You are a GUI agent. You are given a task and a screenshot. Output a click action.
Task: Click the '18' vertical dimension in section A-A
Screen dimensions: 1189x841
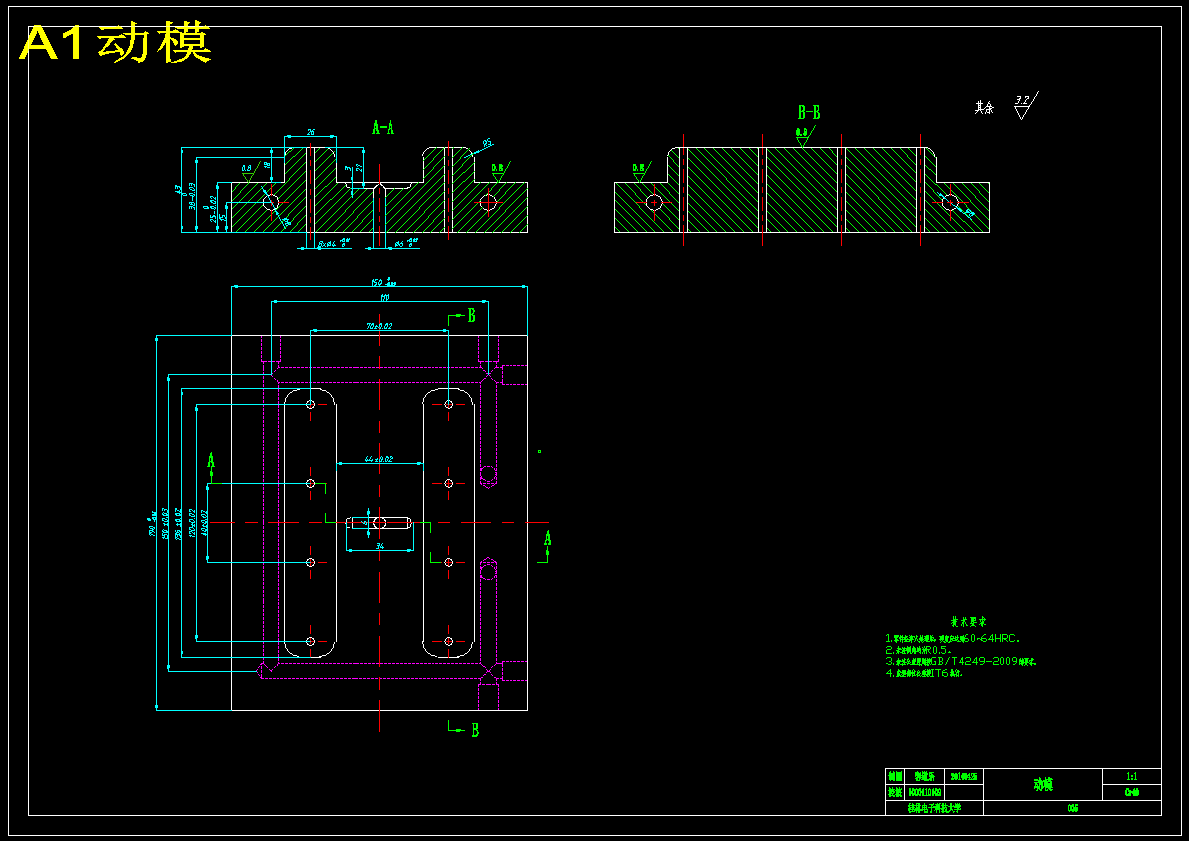point(266,165)
